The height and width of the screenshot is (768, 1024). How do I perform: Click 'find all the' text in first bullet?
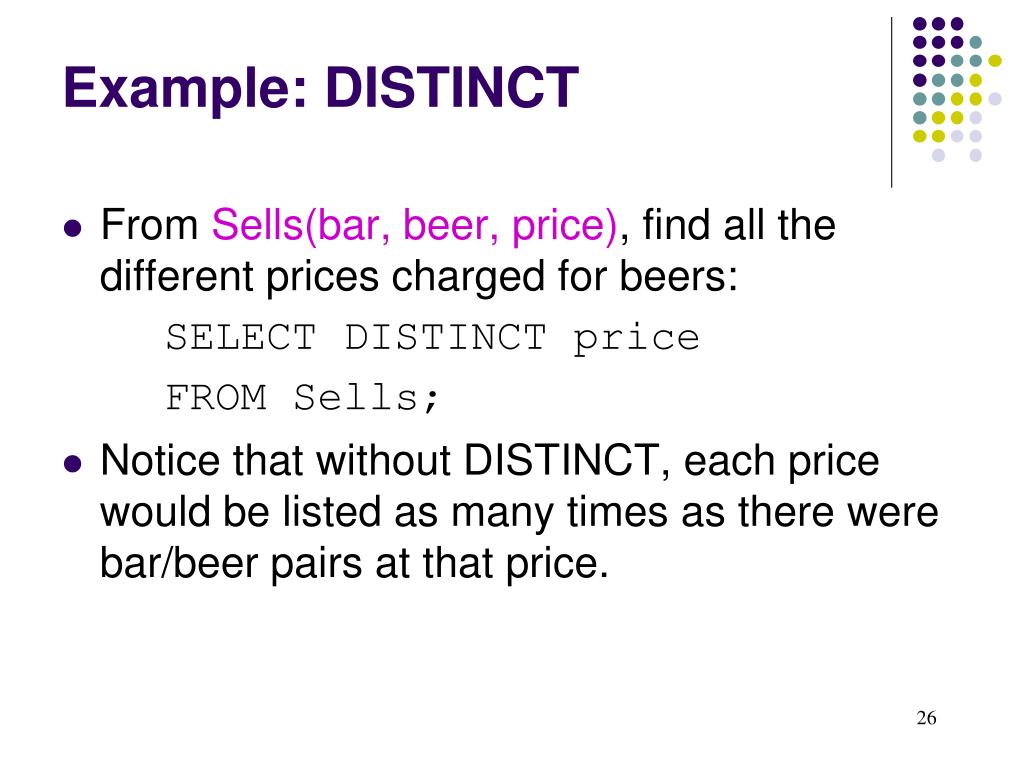739,225
